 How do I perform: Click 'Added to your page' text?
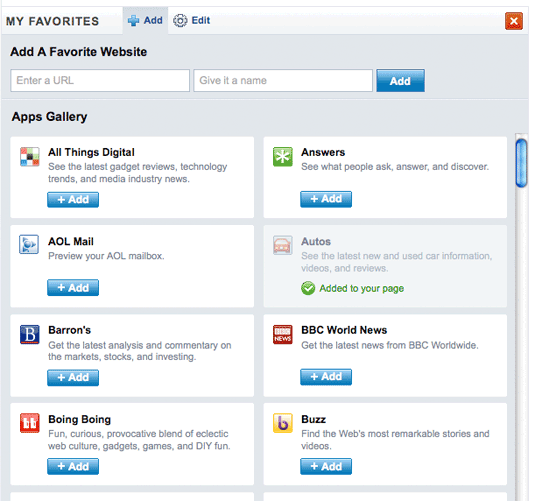[x=361, y=289]
